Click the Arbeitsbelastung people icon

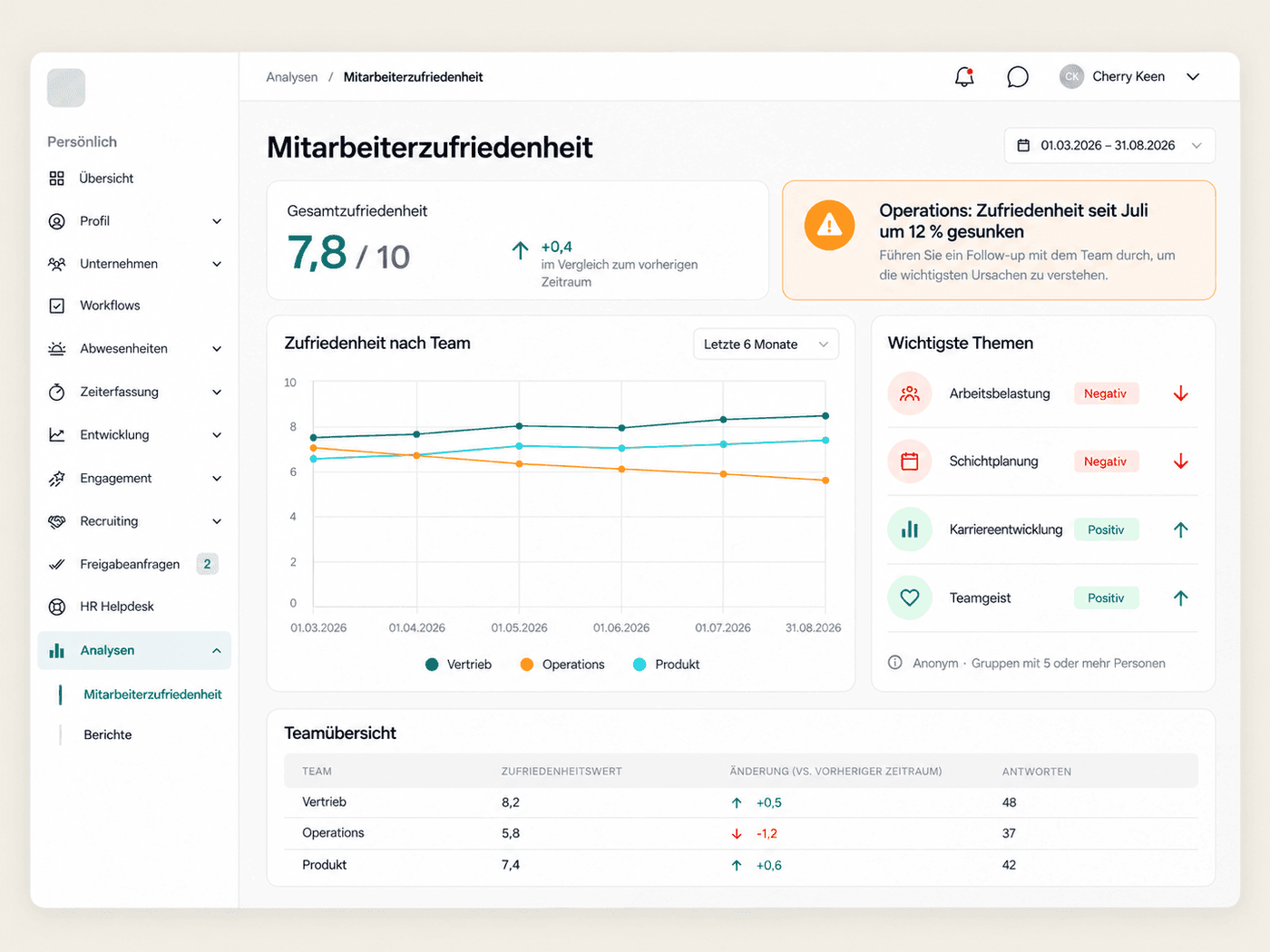point(910,393)
